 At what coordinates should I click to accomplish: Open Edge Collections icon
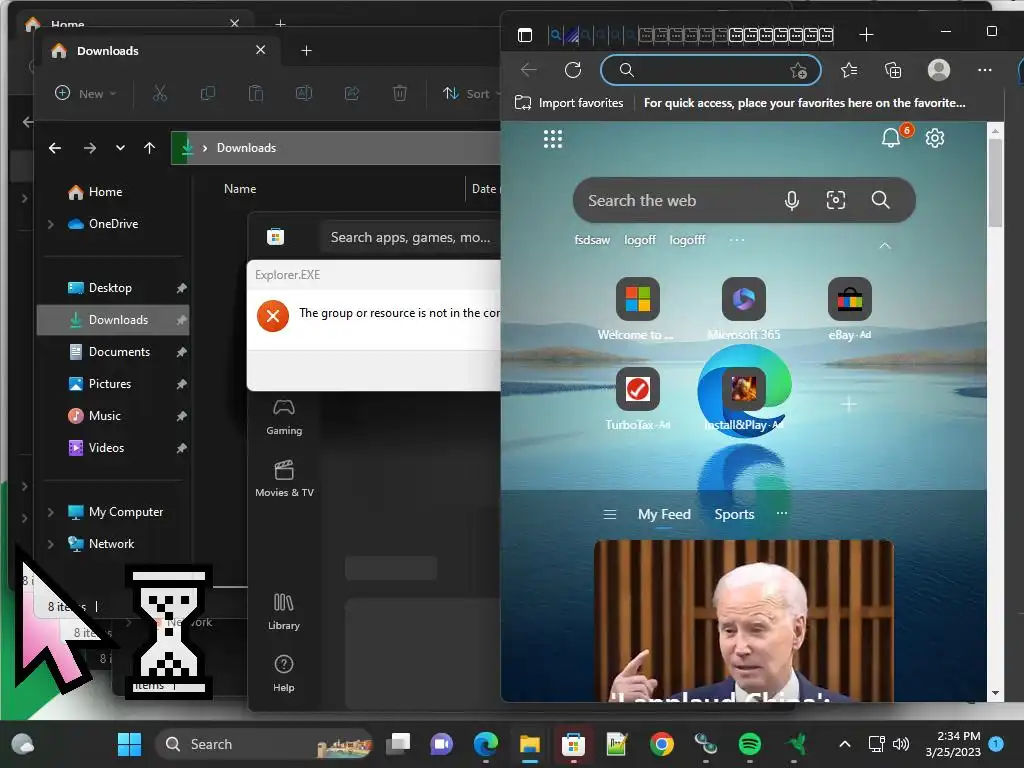point(893,70)
